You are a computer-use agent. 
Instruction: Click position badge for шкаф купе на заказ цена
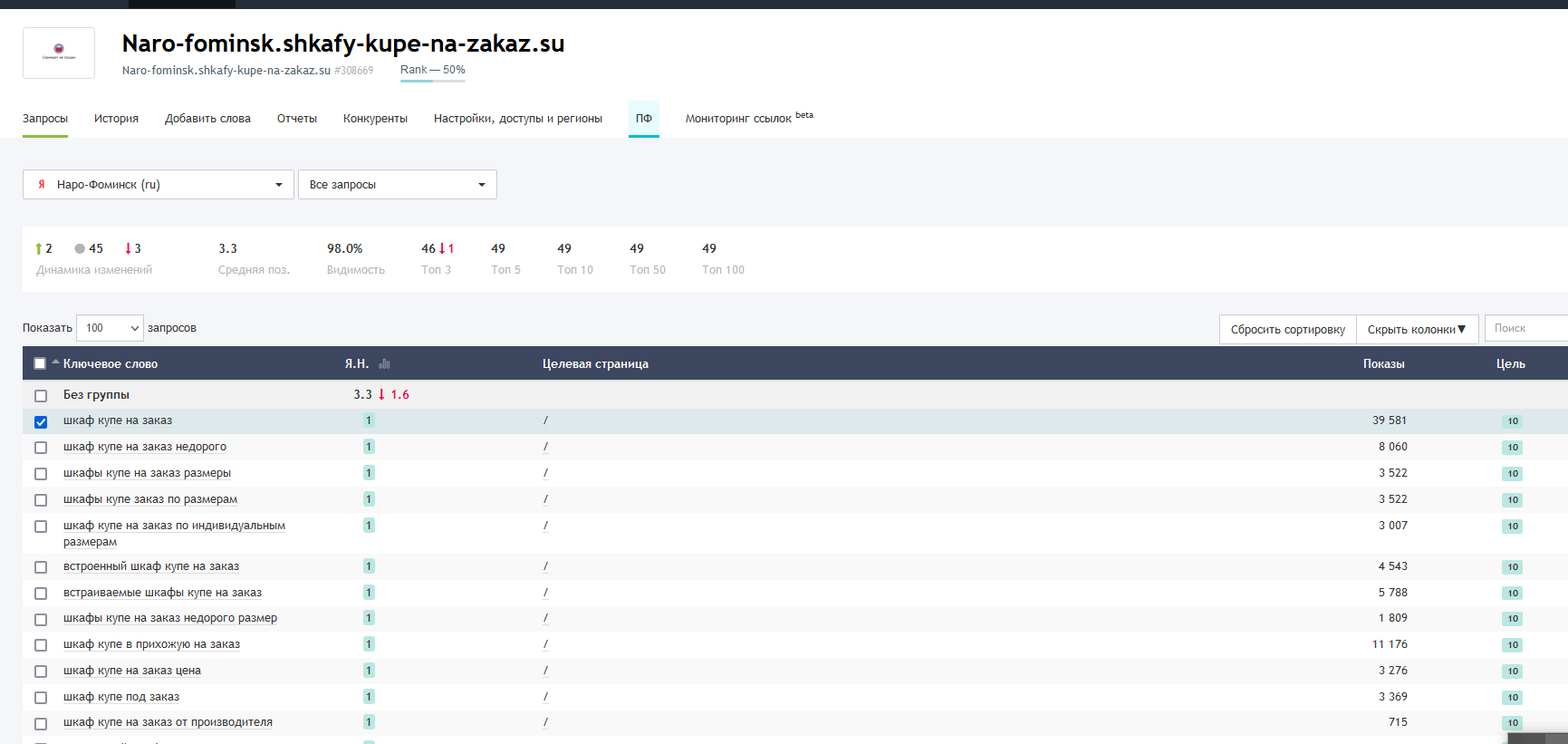(369, 671)
